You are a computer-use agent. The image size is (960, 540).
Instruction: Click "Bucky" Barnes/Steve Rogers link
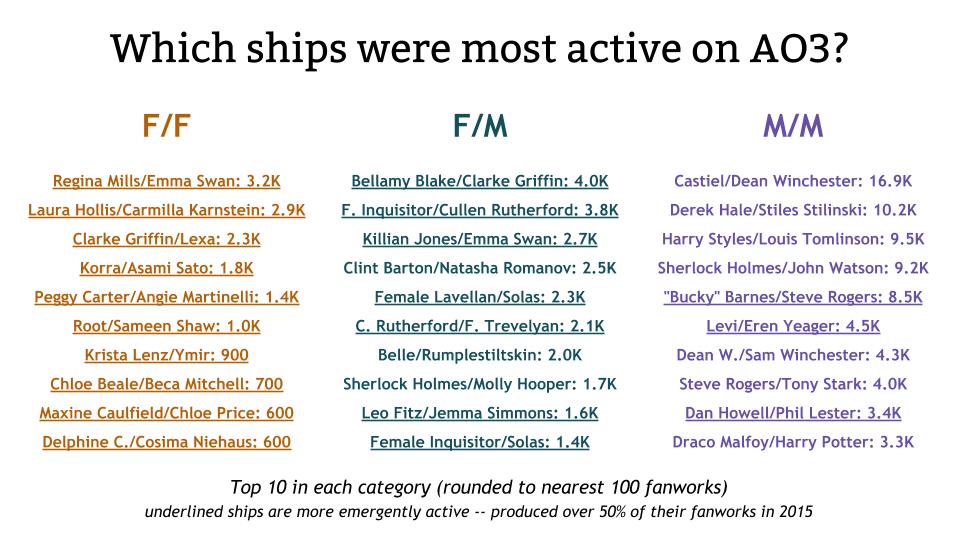793,297
